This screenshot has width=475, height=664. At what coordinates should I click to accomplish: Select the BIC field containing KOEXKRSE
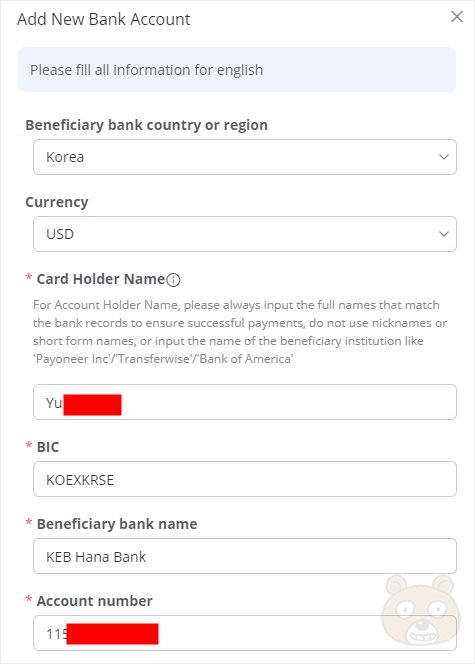245,479
